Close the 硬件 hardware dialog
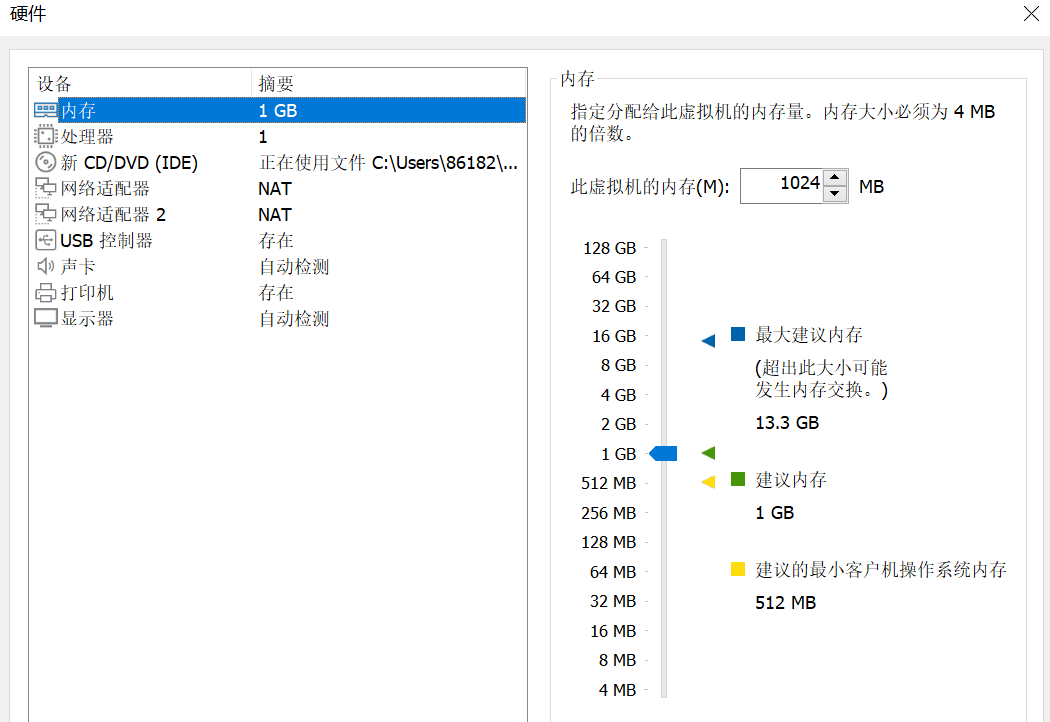Screen dimensions: 1050x722 [x=1031, y=14]
